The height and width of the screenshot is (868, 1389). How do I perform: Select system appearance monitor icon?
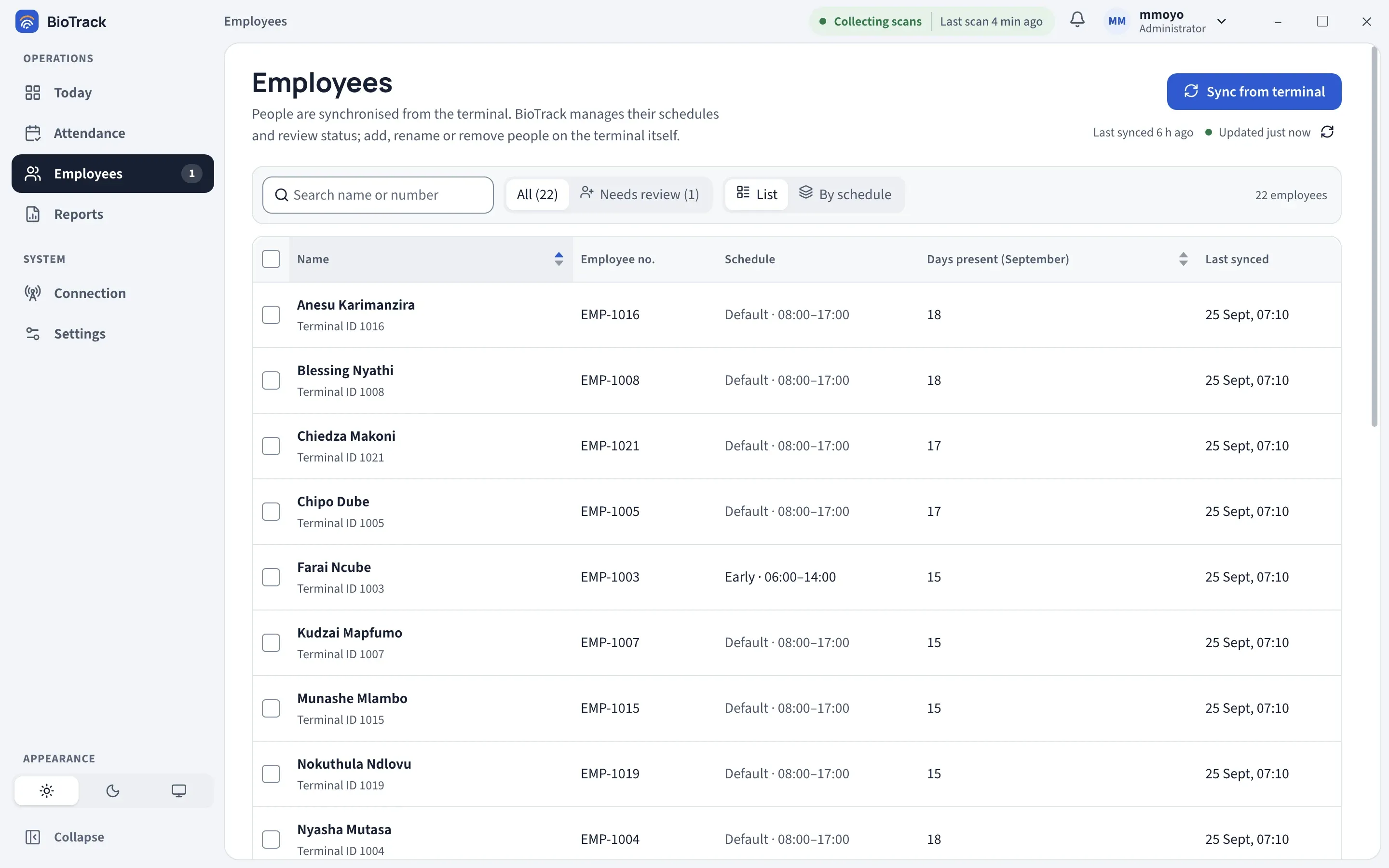(179, 790)
